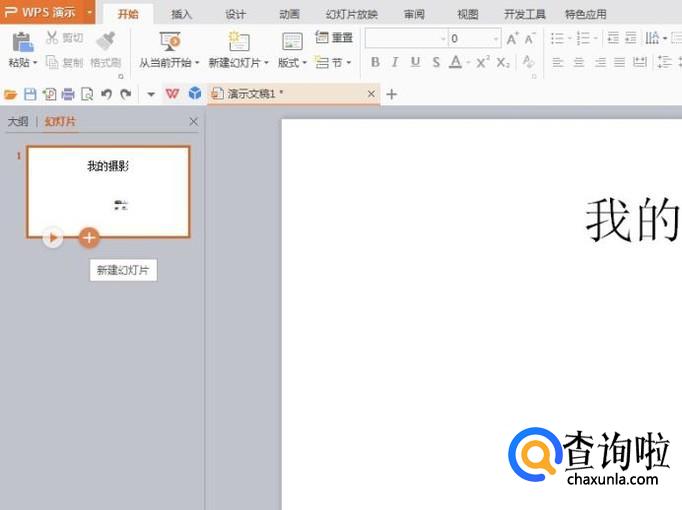Open file with folder icon
The image size is (682, 510).
tap(10, 94)
